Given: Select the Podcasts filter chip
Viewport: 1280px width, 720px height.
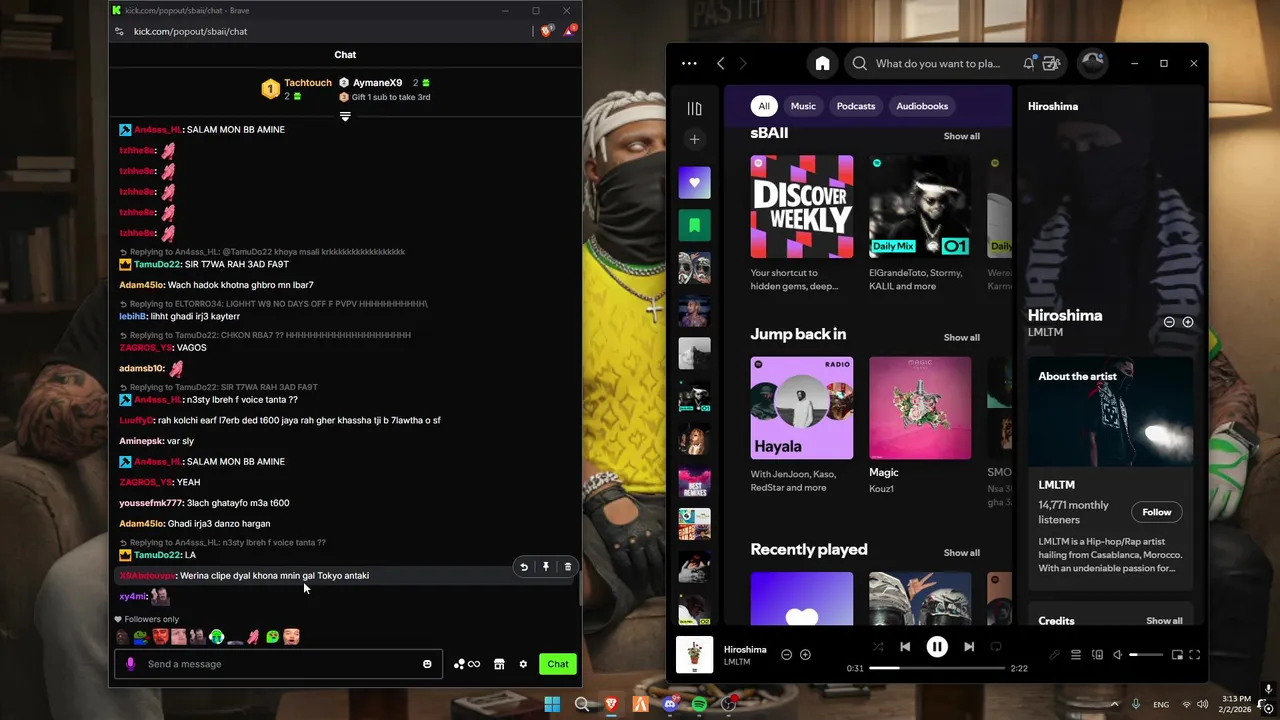Looking at the screenshot, I should pos(856,106).
